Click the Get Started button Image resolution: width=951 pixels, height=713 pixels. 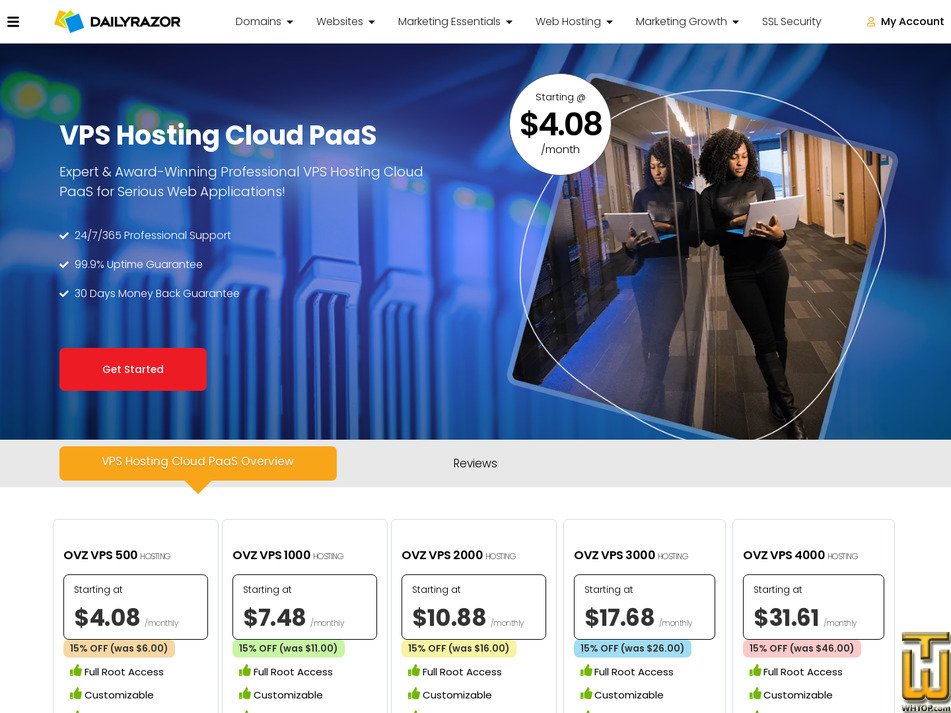click(x=132, y=368)
